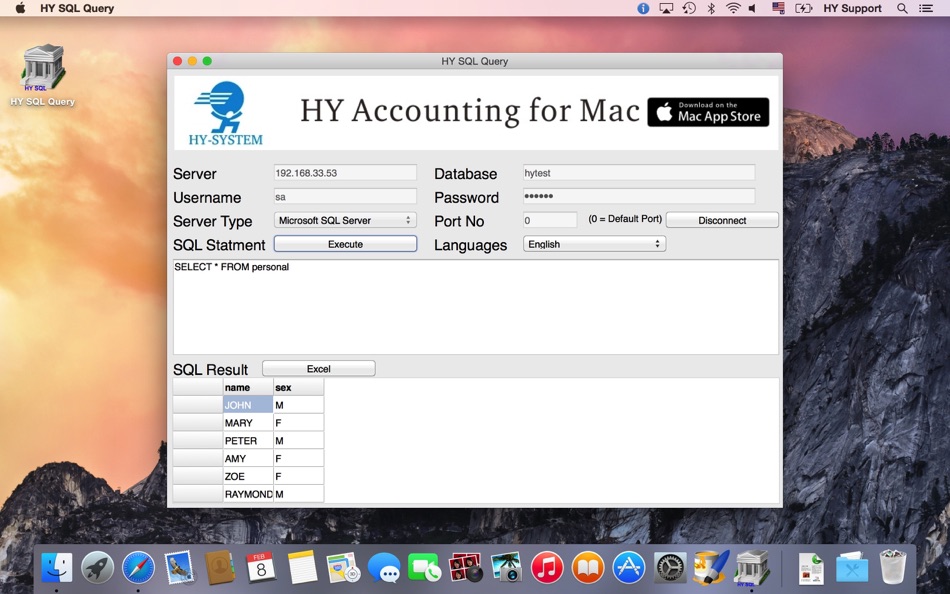The width and height of the screenshot is (950, 594).
Task: Click the HY-SYSTEM logo in the banner
Action: (225, 114)
